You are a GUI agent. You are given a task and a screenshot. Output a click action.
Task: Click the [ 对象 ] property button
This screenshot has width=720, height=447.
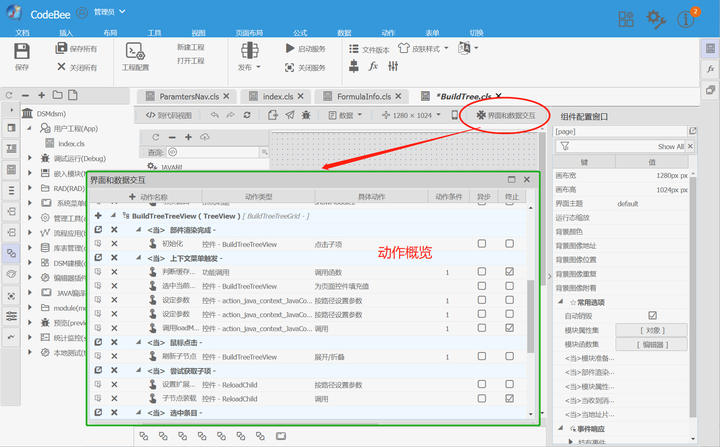[x=652, y=330]
